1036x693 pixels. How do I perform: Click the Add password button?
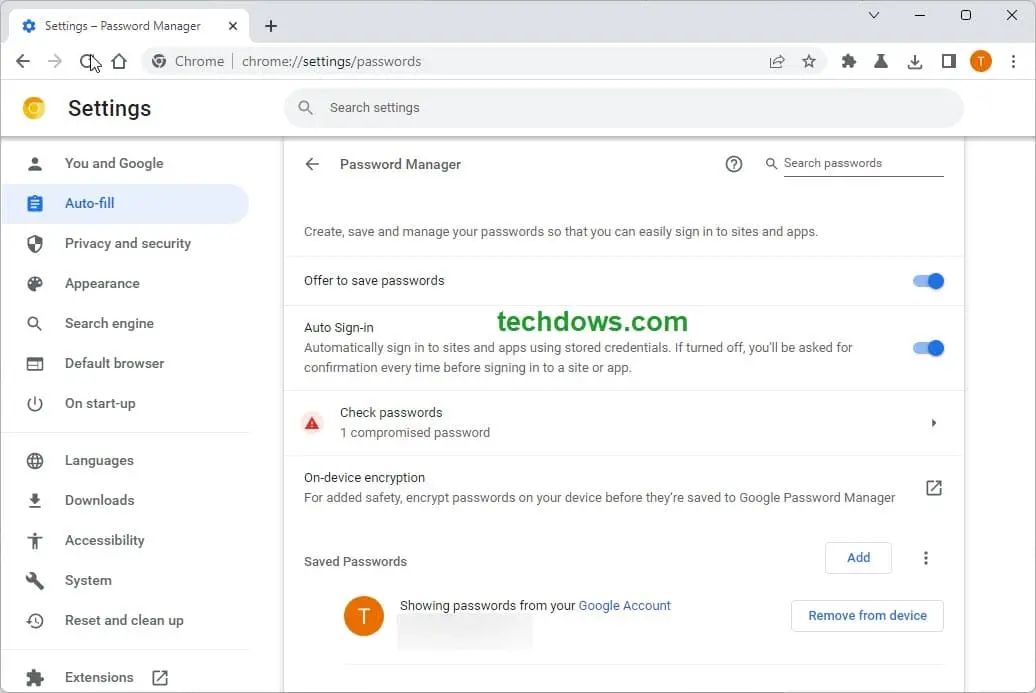pyautogui.click(x=858, y=558)
